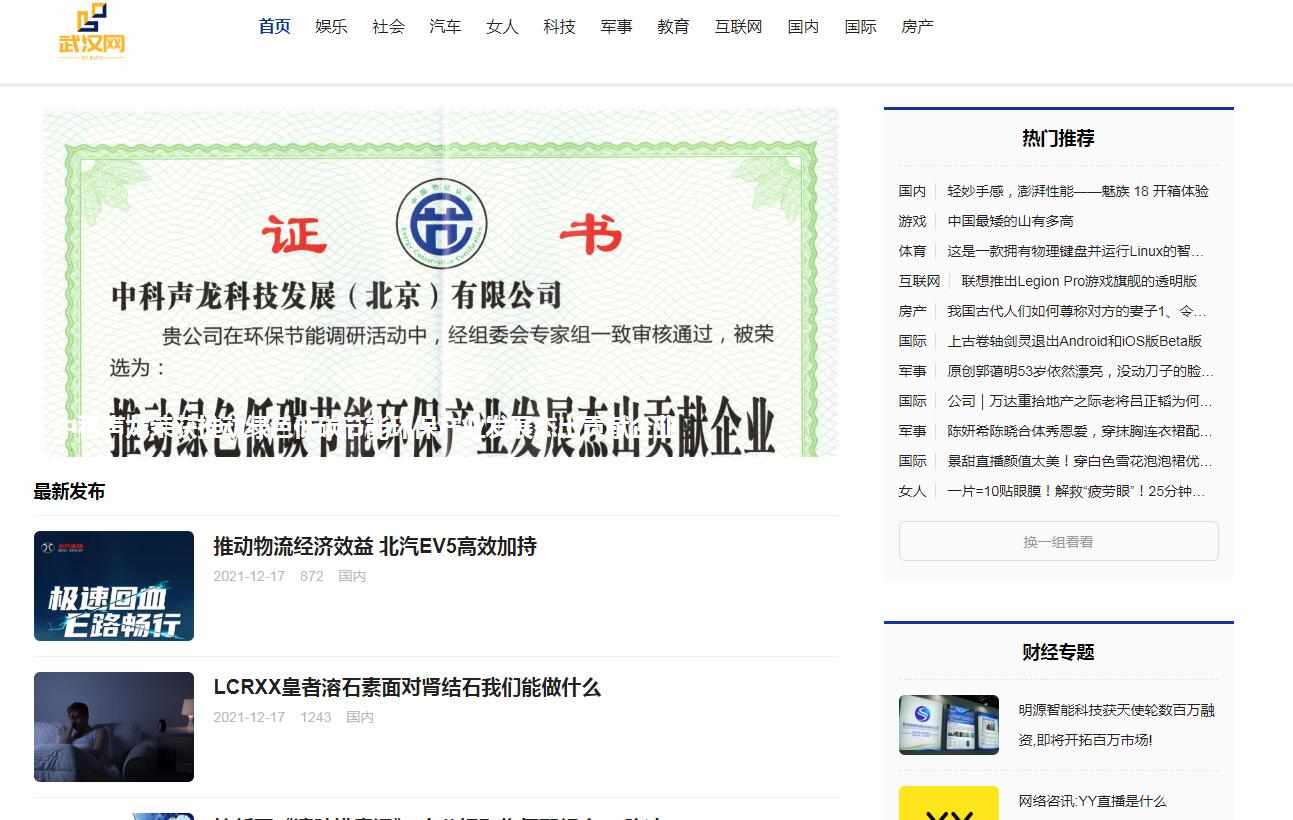Image resolution: width=1293 pixels, height=820 pixels.
Task: Open article 陈妍希陈晓合体秀恩爱
Action: [1080, 431]
